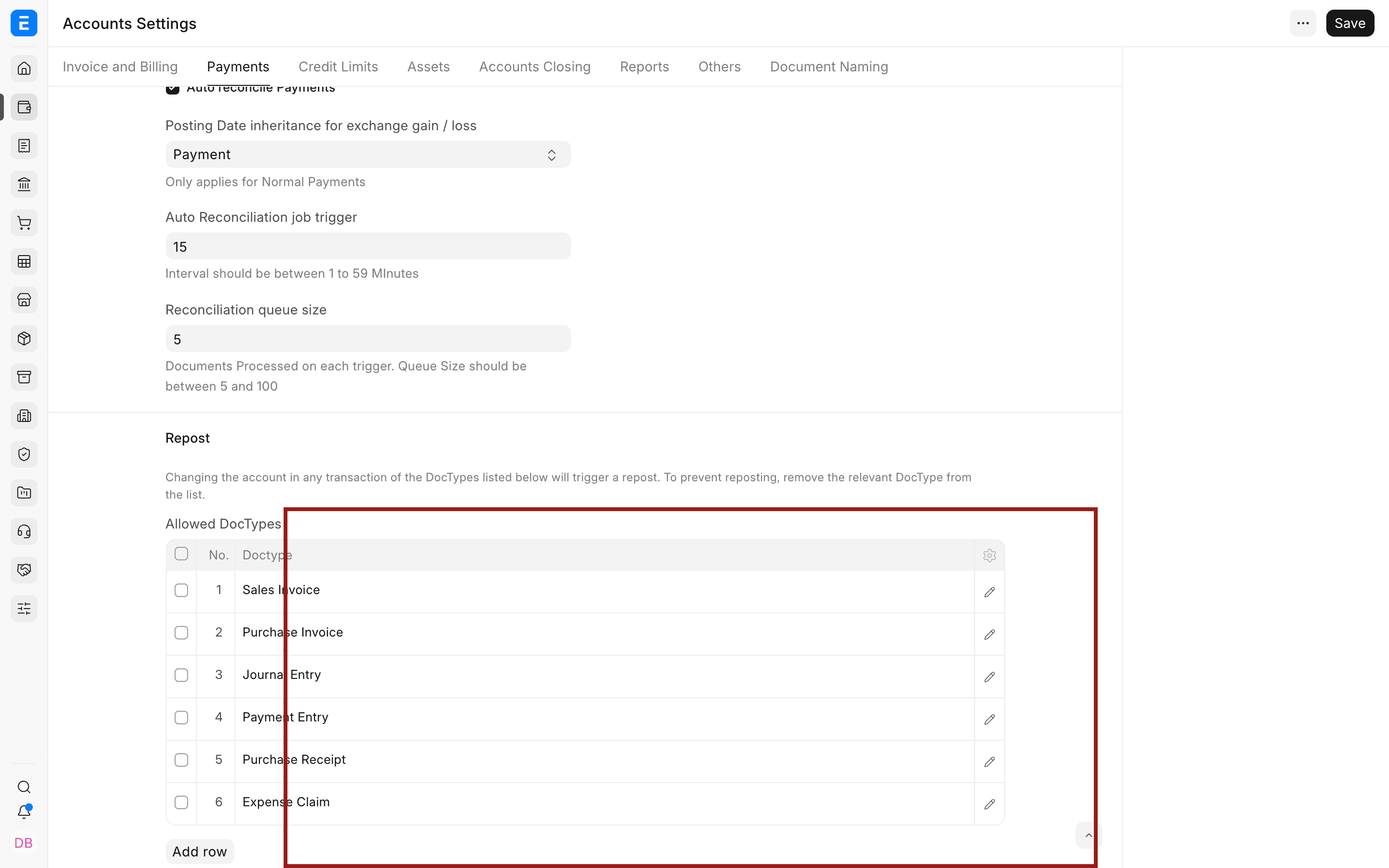Image resolution: width=1389 pixels, height=868 pixels.
Task: Open the three-dots more actions menu
Action: click(1302, 23)
